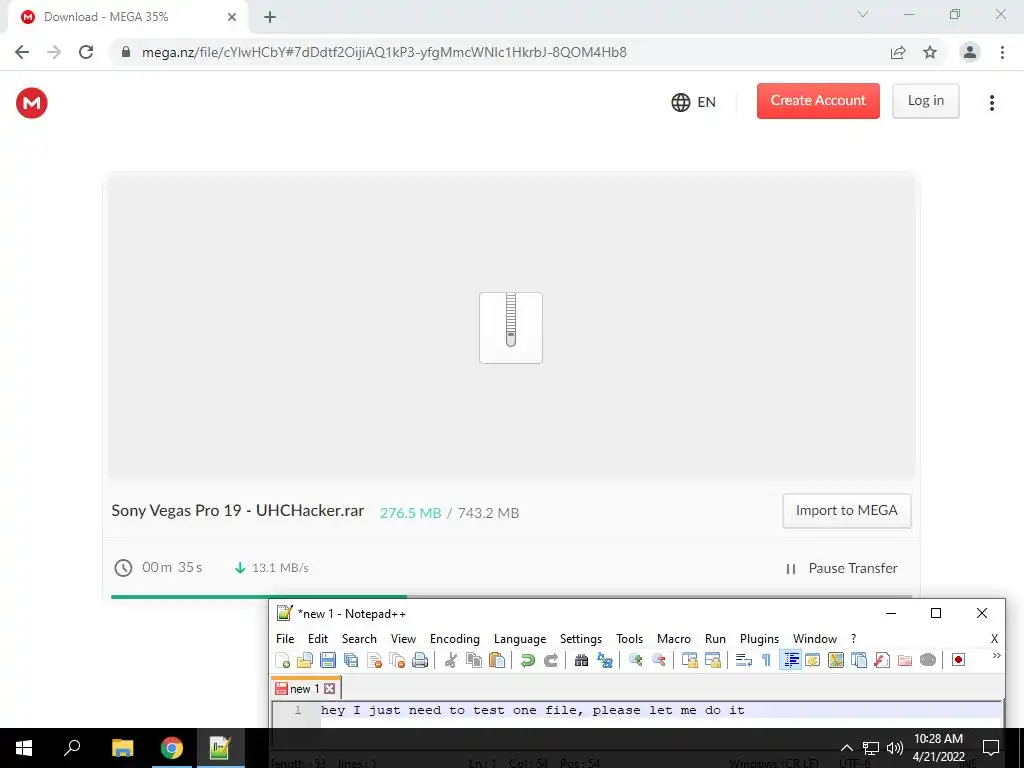Toggle the Document List panel icon
This screenshot has height=768, width=1024.
click(x=859, y=660)
